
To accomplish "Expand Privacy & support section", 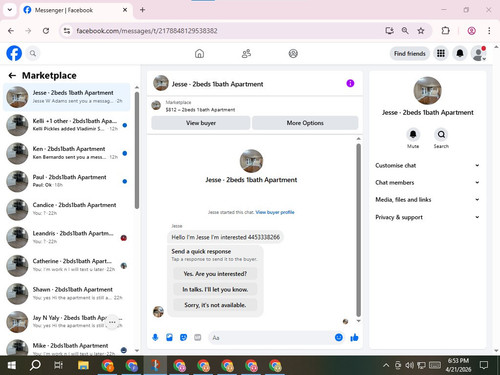I will pyautogui.click(x=427, y=217).
